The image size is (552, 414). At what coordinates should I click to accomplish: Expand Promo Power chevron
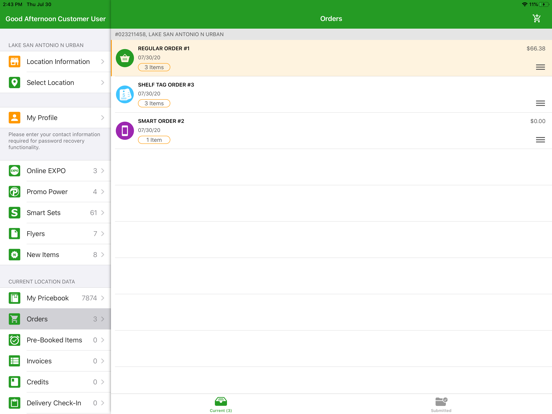102,192
